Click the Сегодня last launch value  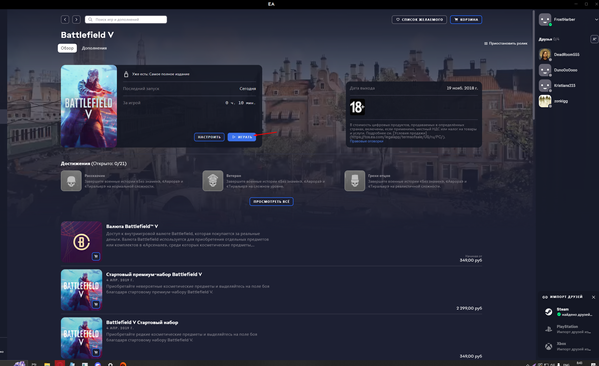click(248, 89)
